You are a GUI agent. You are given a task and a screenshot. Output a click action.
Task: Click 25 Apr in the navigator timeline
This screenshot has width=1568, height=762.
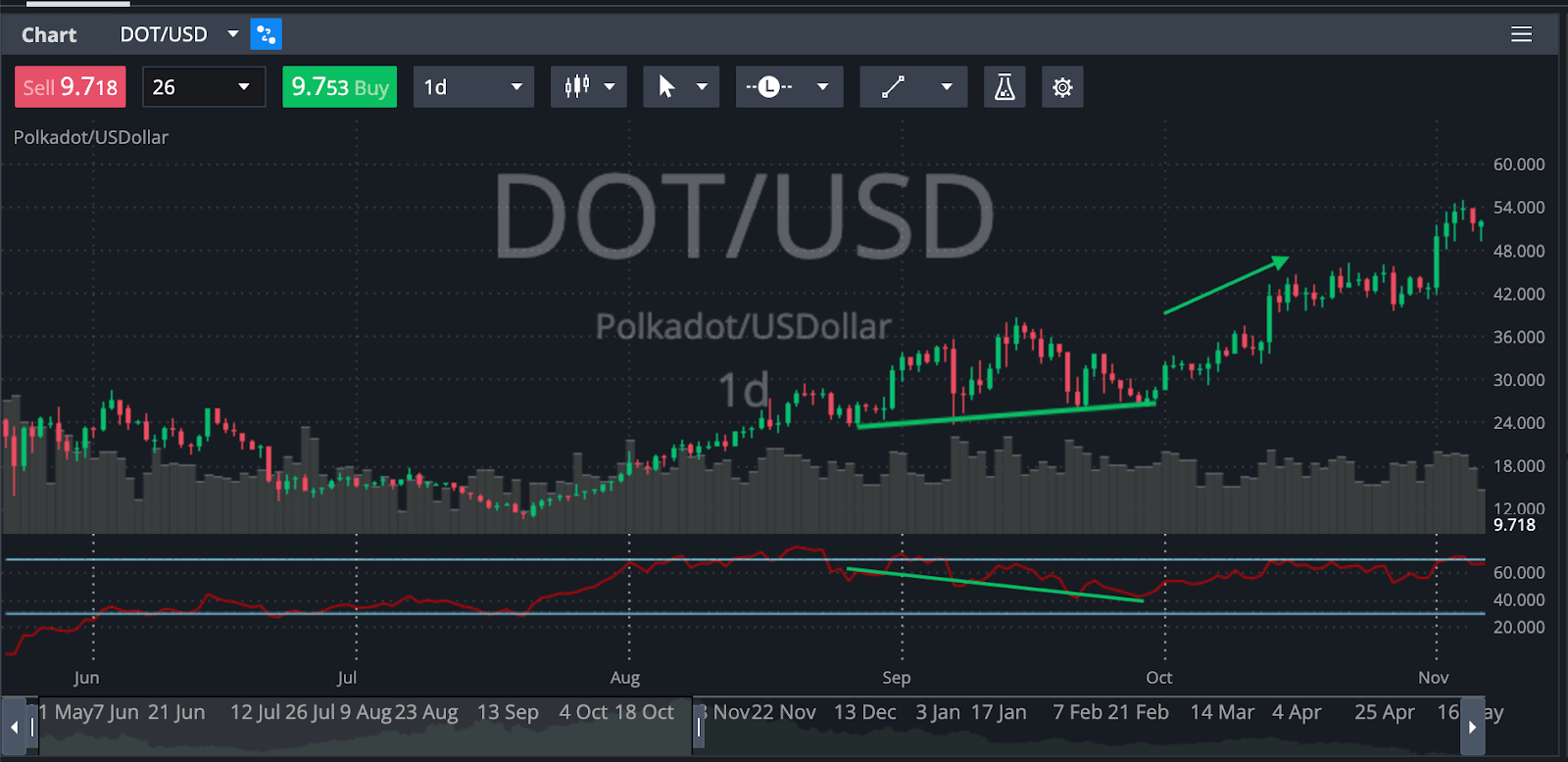(1385, 712)
